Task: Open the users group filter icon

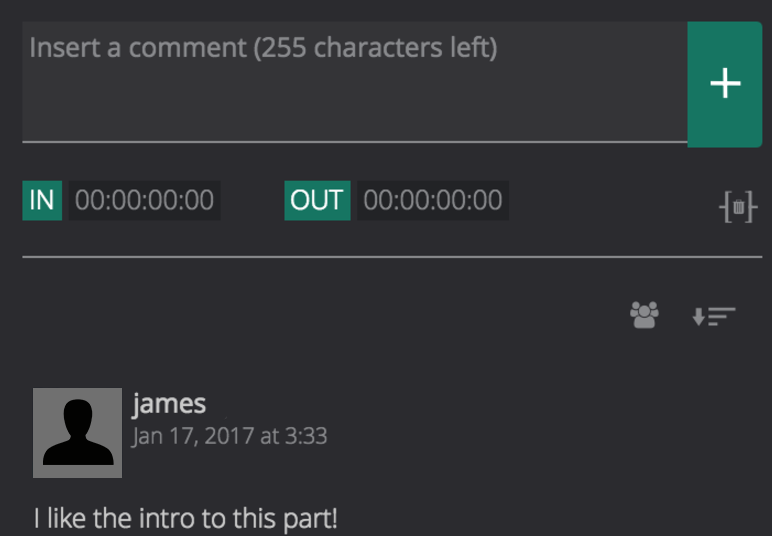Action: 645,316
